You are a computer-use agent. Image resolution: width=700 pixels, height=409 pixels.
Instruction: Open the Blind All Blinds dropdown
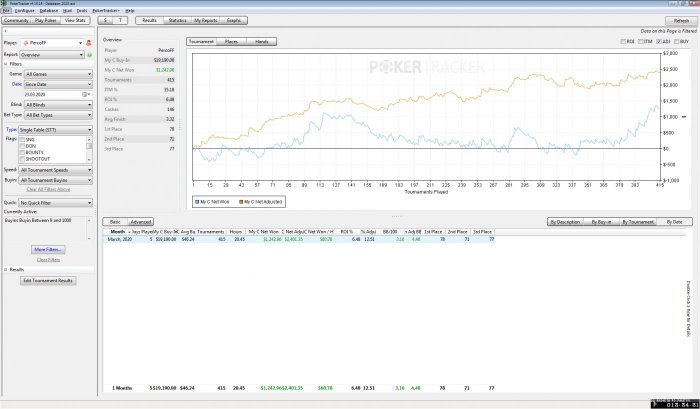pyautogui.click(x=58, y=105)
